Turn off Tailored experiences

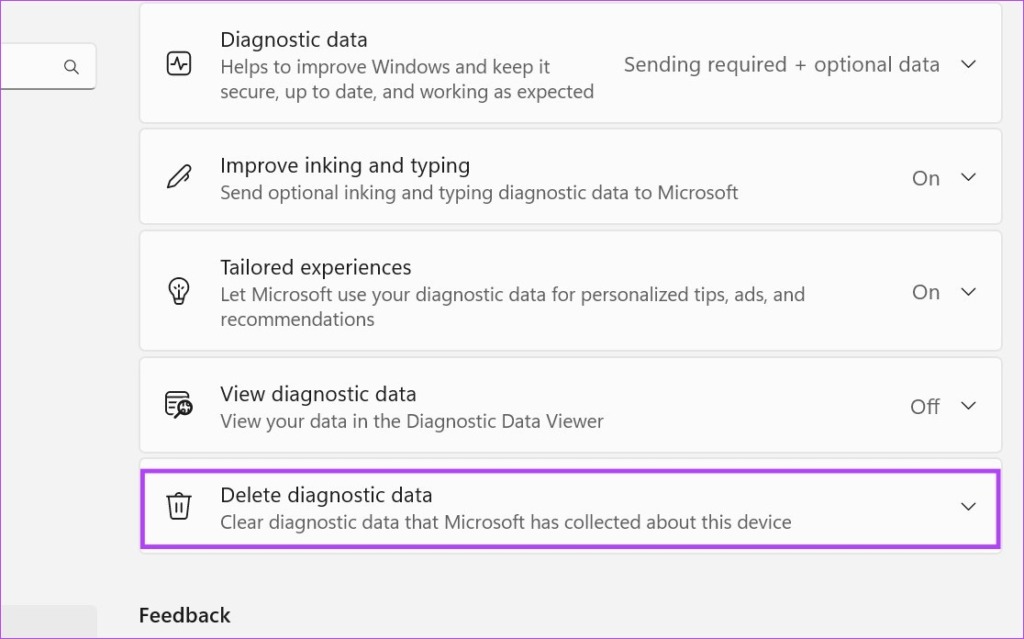pyautogui.click(x=924, y=291)
